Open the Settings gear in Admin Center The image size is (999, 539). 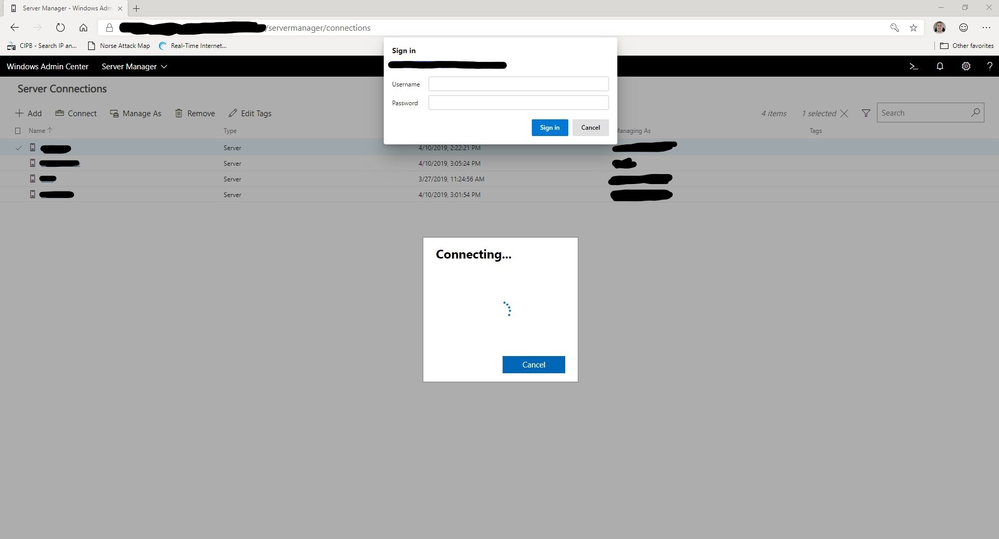point(966,66)
